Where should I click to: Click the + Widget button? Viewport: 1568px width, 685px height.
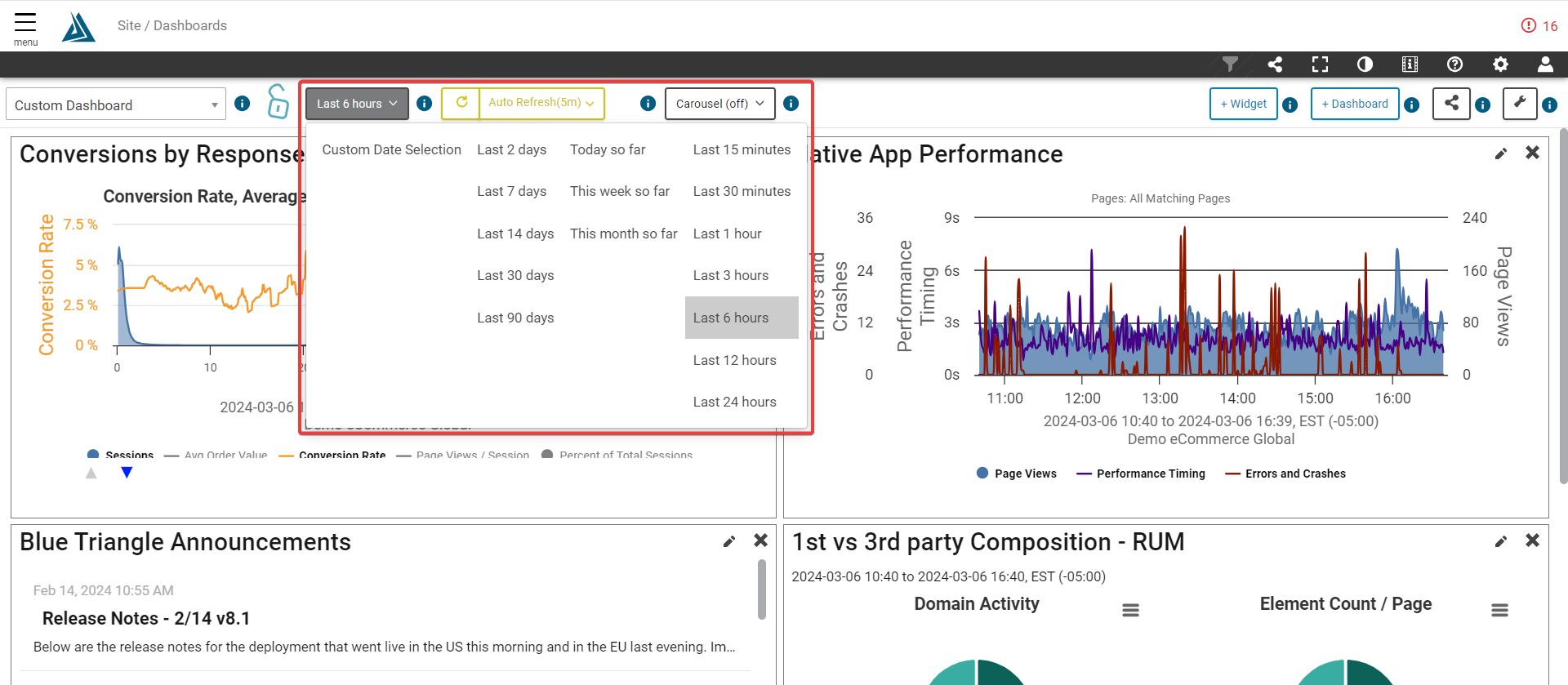[1243, 104]
